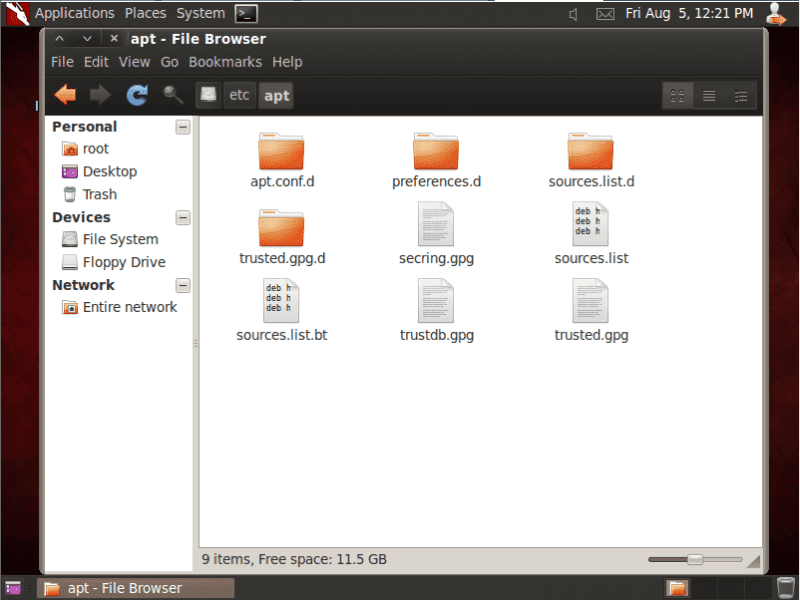Screen dimensions: 800x600
Task: Open Floppy Drive in sidebar
Action: [114, 262]
